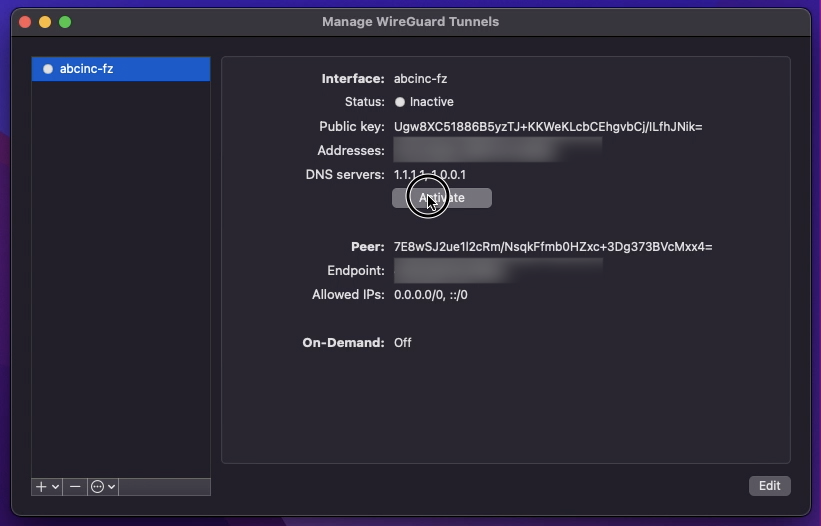Close the Manage WireGuard Tunnels window
This screenshot has width=821, height=526.
point(25,22)
